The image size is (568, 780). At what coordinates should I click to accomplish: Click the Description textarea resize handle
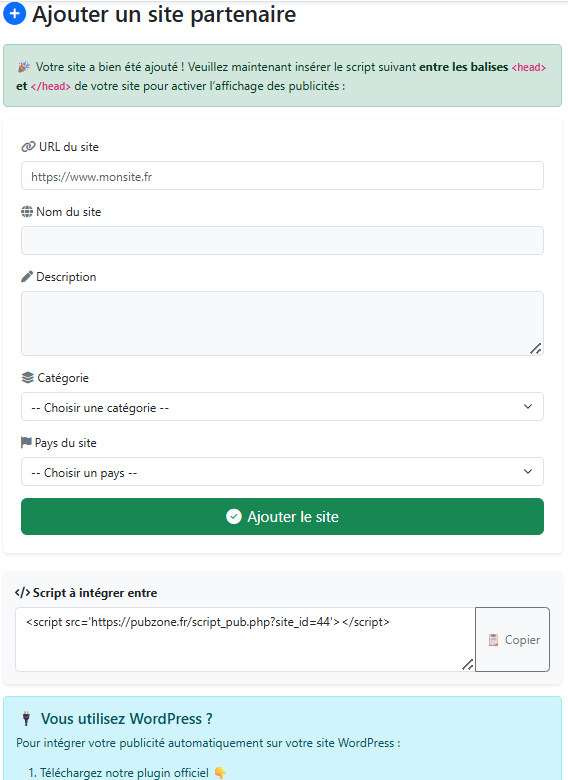pyautogui.click(x=536, y=349)
